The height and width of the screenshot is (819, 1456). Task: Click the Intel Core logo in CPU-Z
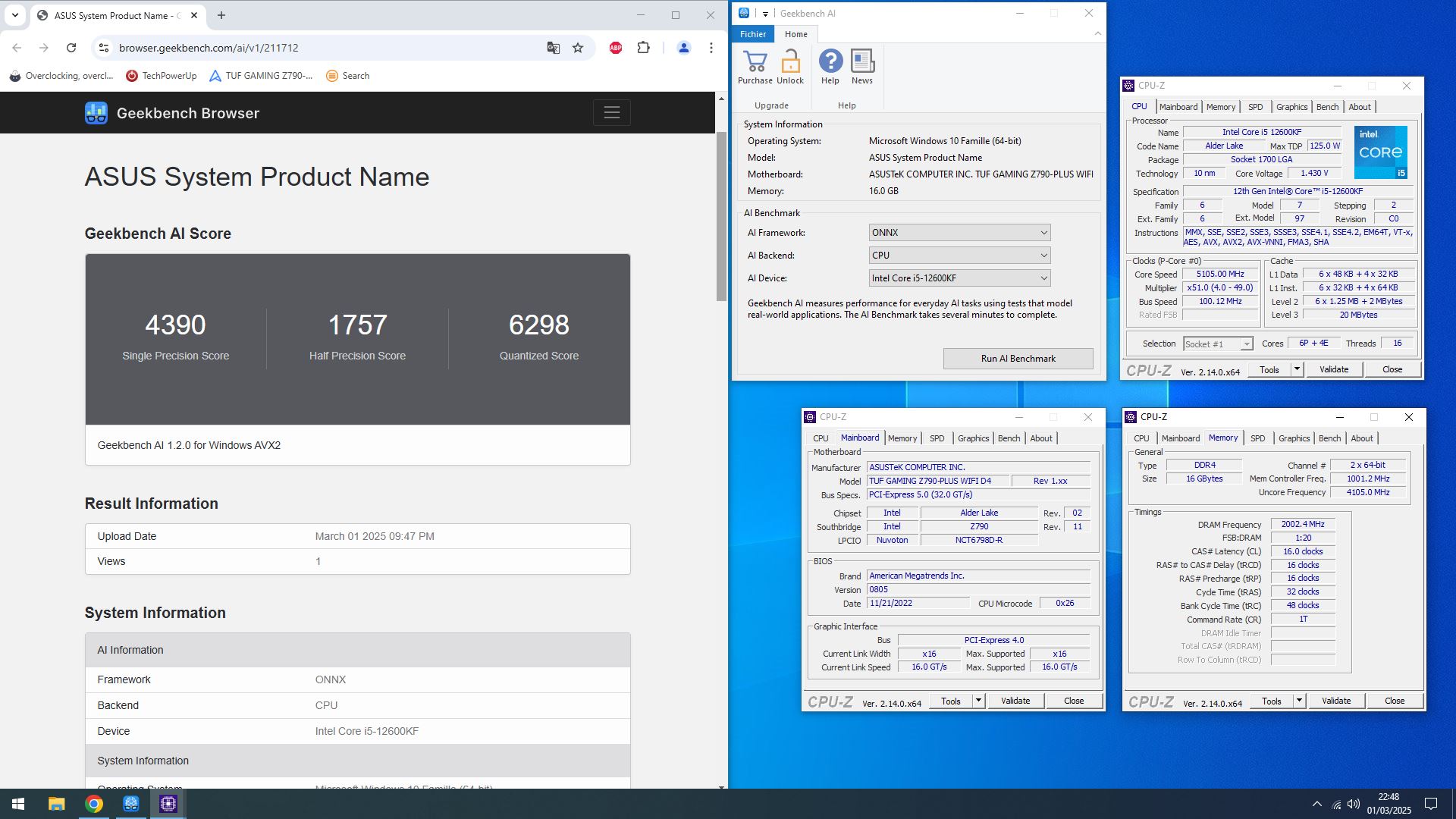[1380, 152]
